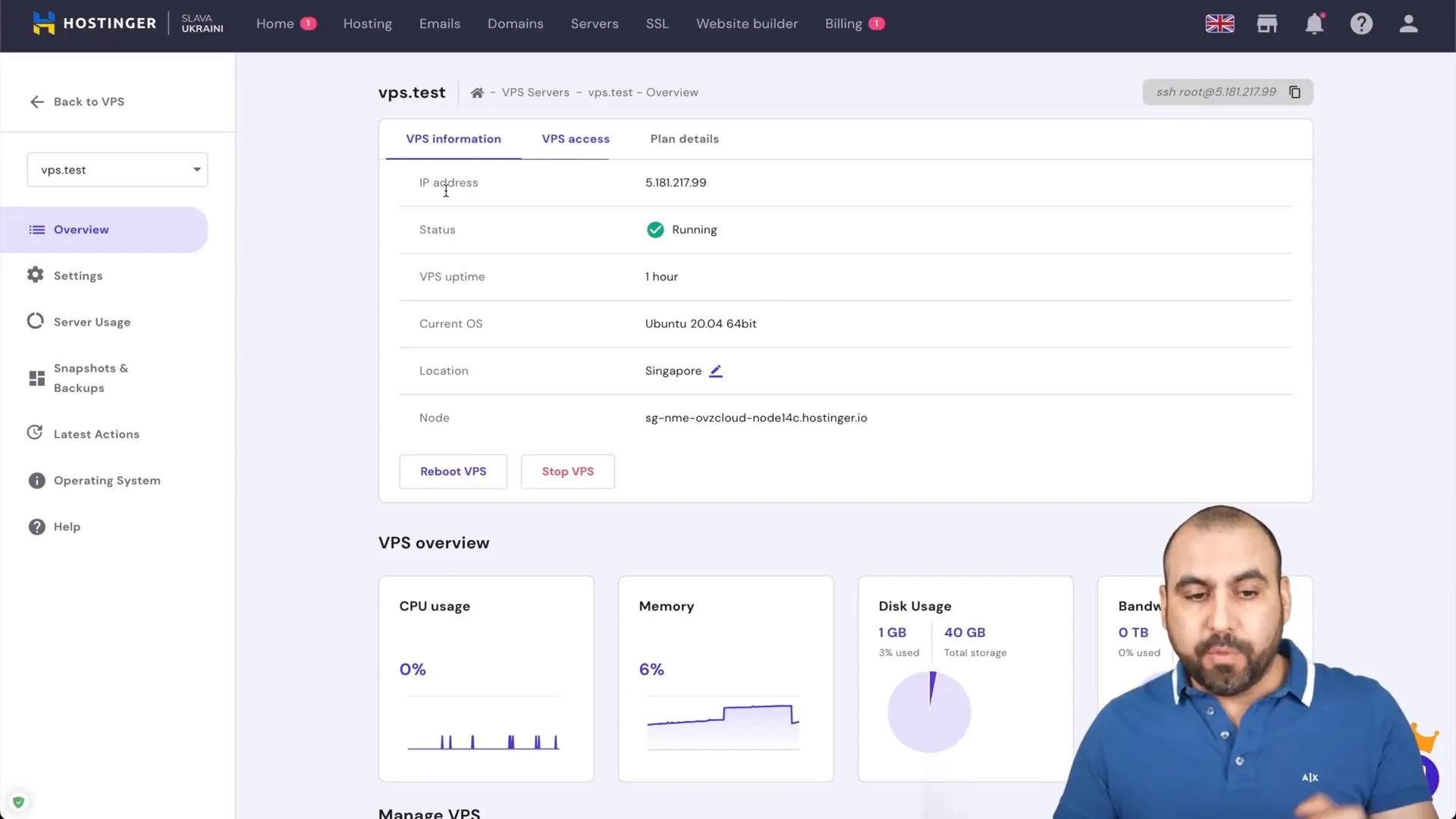Open Settings in sidebar

point(78,275)
